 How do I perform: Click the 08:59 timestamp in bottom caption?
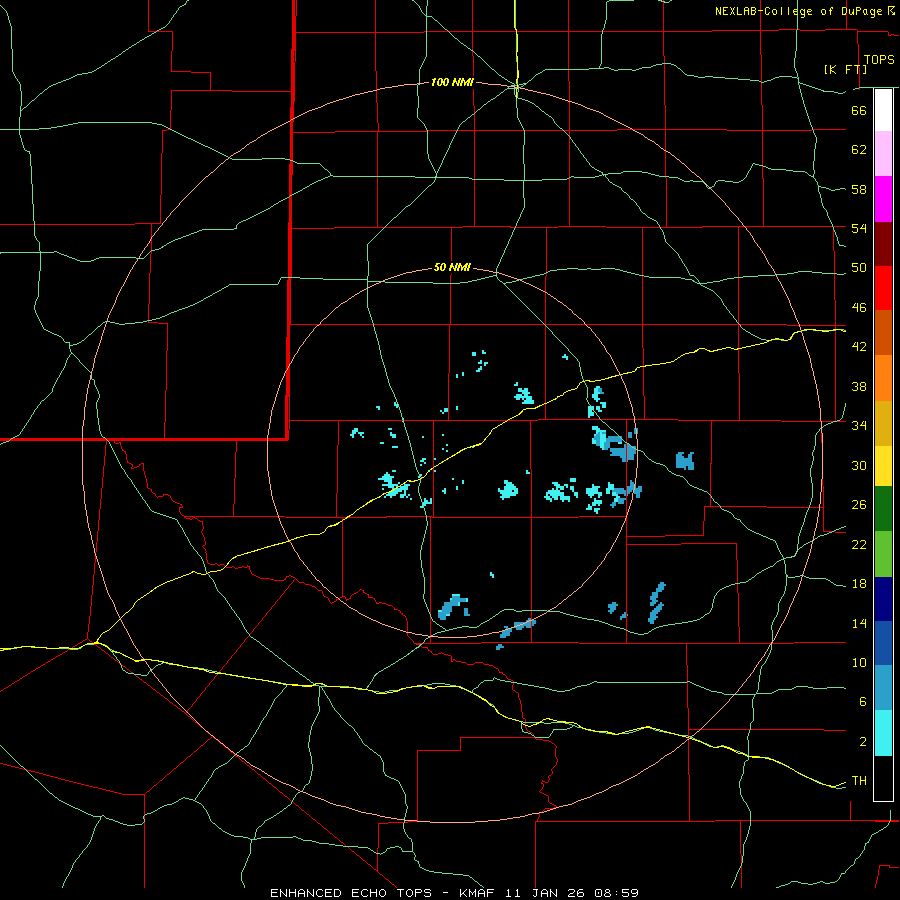pos(618,892)
